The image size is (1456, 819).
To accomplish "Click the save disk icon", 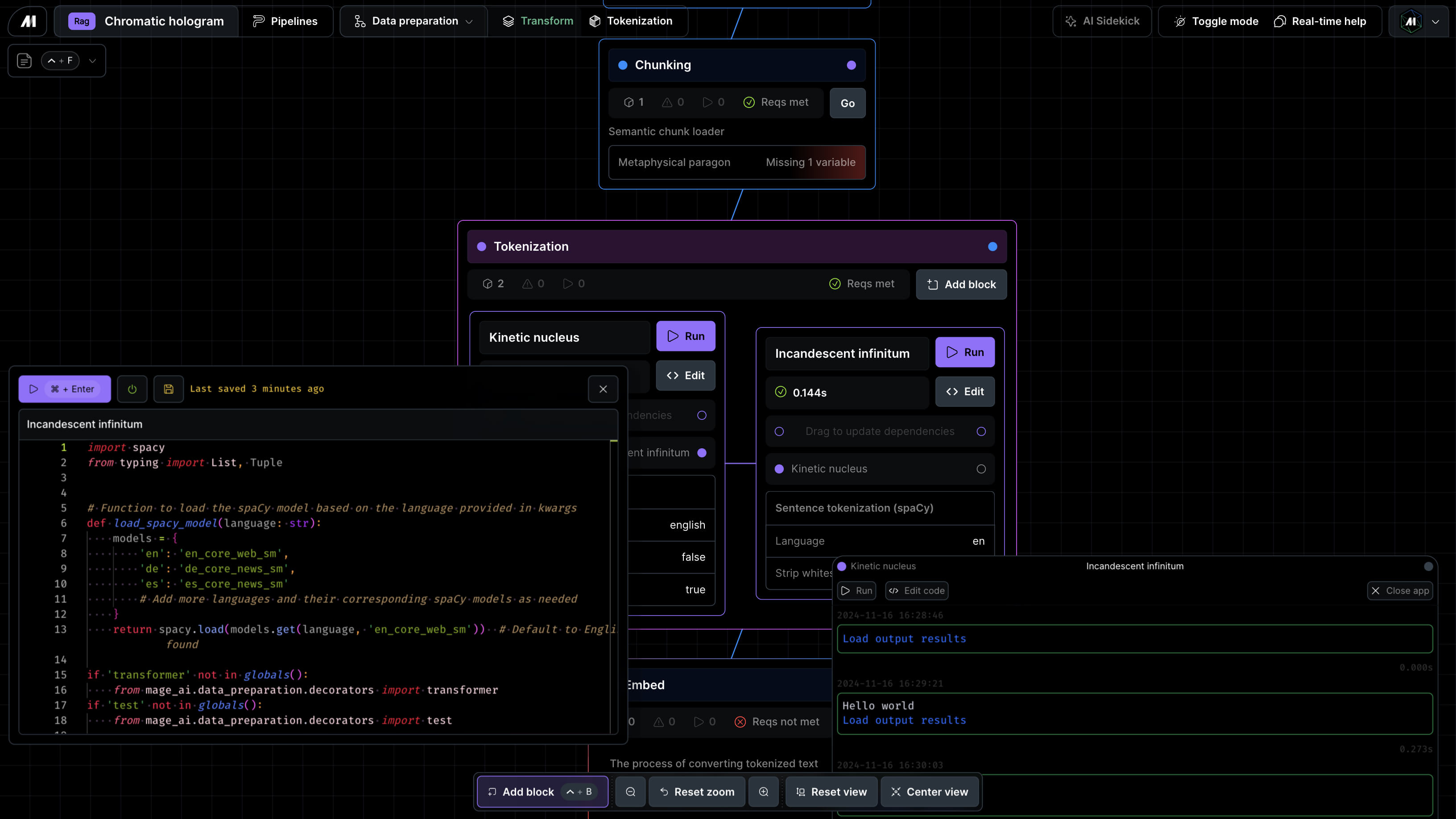I will tap(169, 389).
